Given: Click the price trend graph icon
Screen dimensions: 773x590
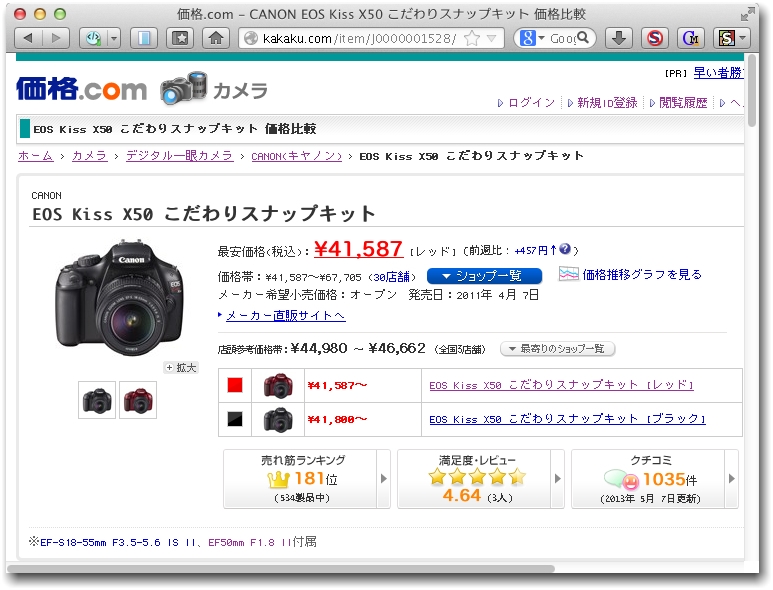Looking at the screenshot, I should click(x=568, y=274).
